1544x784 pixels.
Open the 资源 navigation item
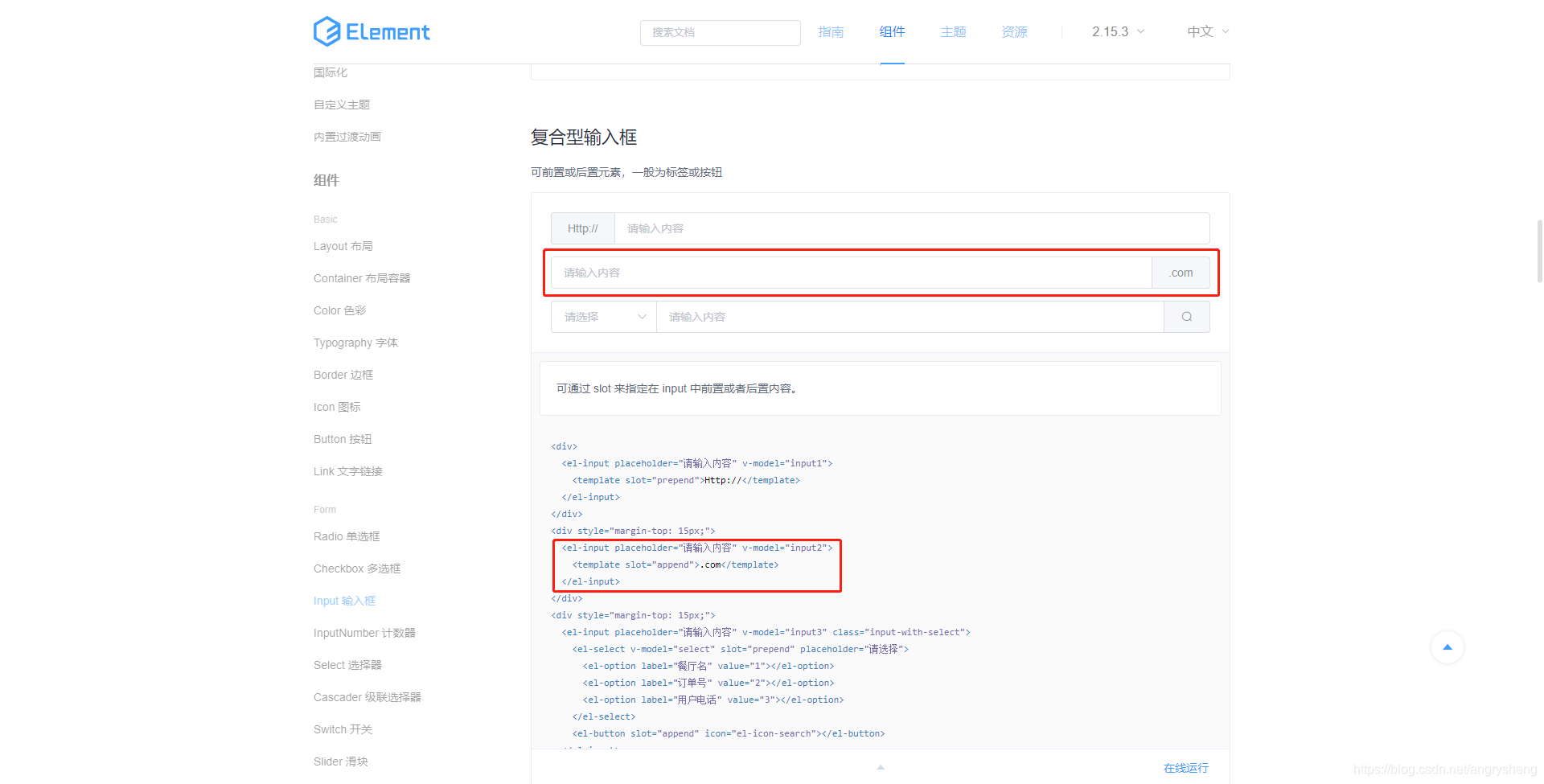pyautogui.click(x=1014, y=31)
